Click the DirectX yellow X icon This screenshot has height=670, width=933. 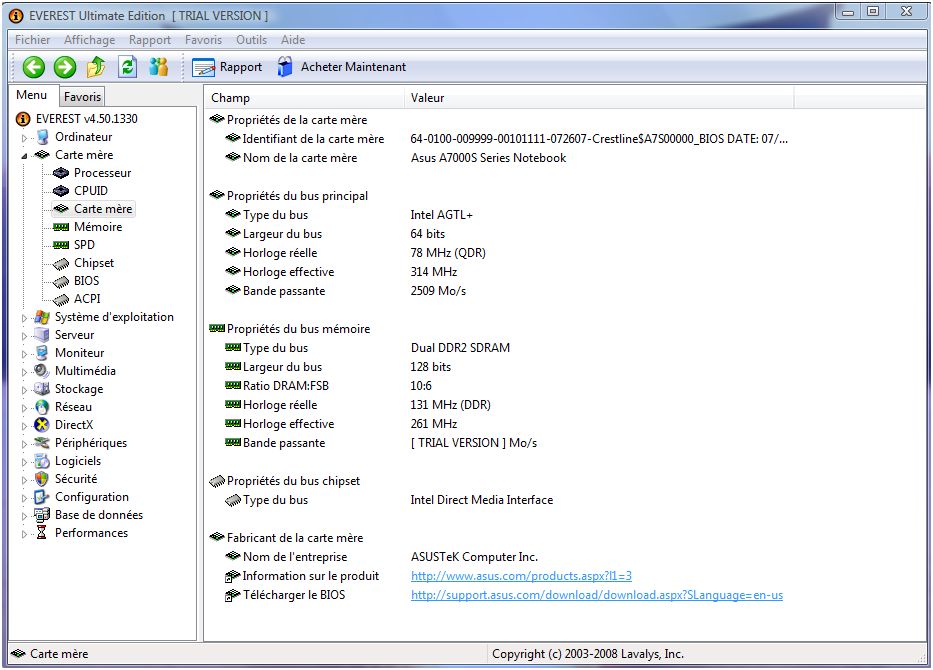click(42, 425)
